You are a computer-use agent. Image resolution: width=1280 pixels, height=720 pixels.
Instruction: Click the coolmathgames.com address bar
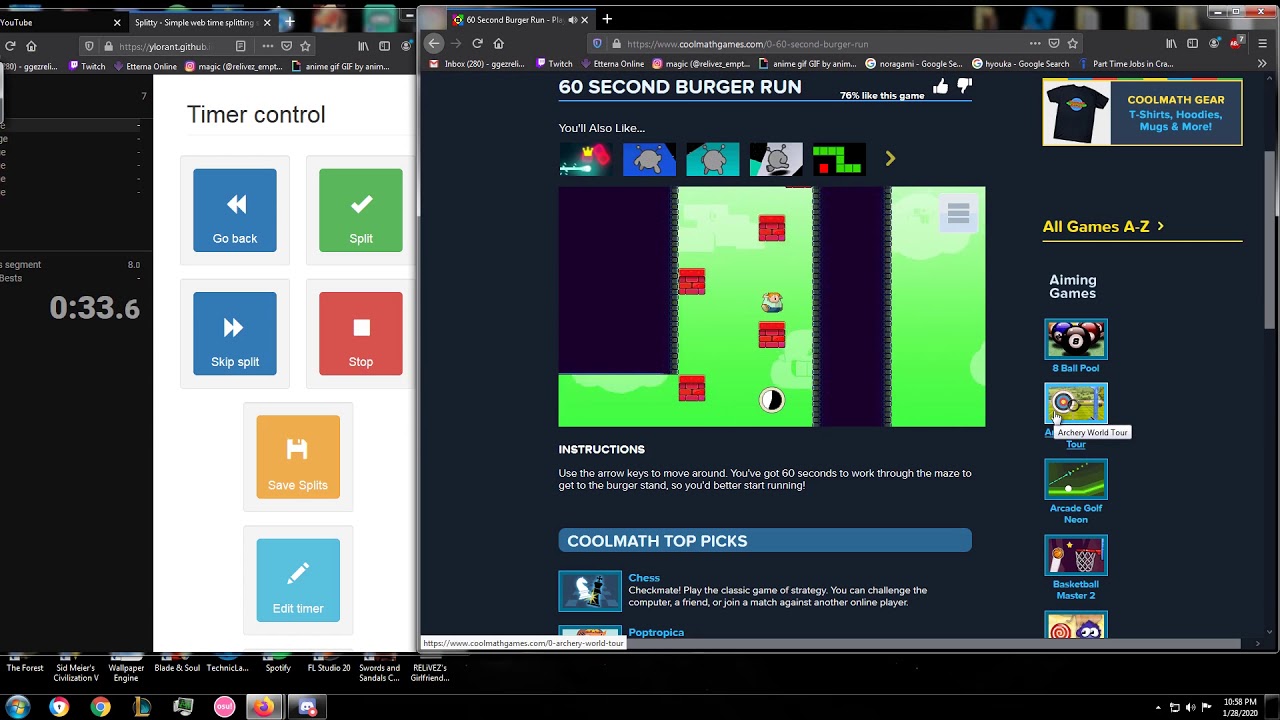pyautogui.click(x=747, y=44)
